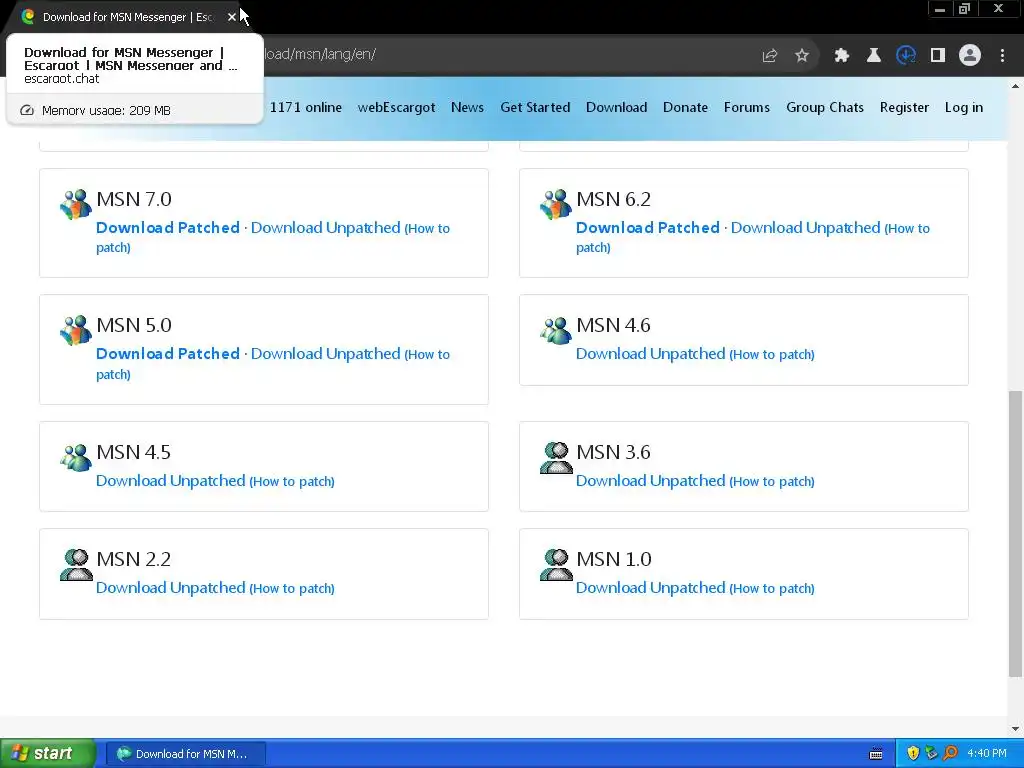Image resolution: width=1024 pixels, height=768 pixels.
Task: Download Unpatched MSN 4.6
Action: [650, 353]
